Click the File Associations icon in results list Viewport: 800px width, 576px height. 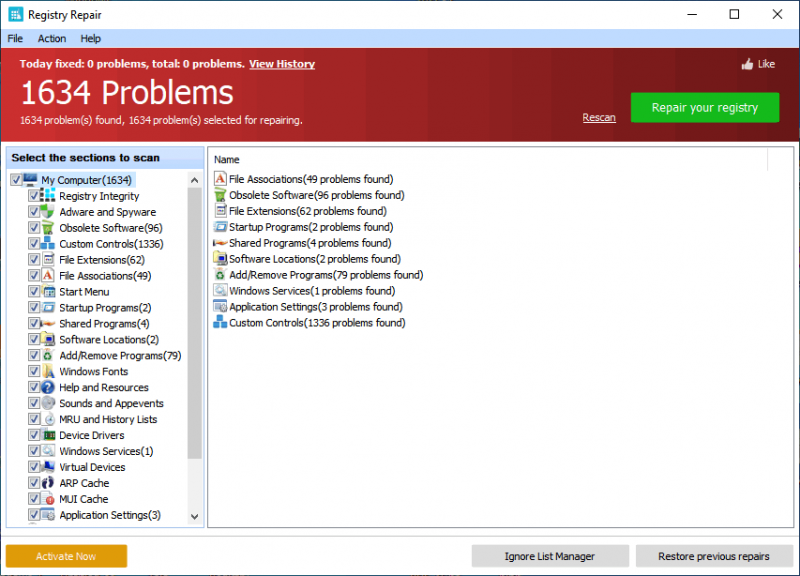[221, 179]
